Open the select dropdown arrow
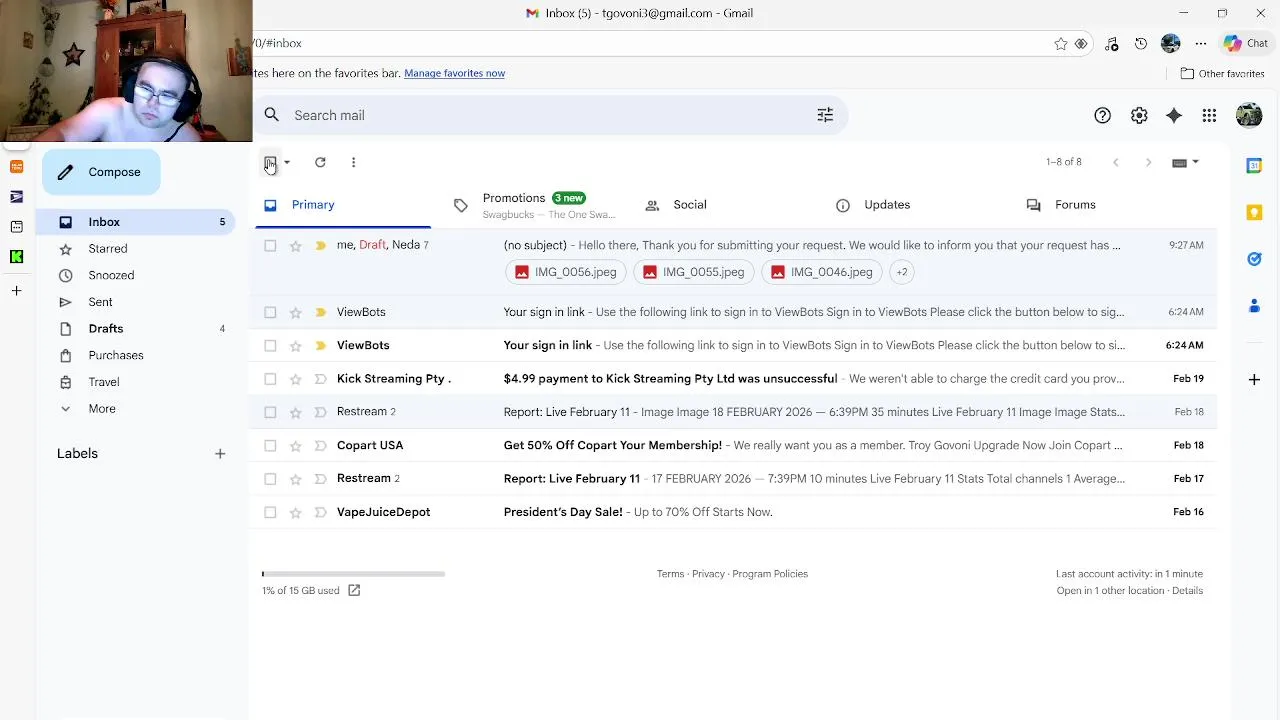This screenshot has width=1280, height=720. coord(287,162)
